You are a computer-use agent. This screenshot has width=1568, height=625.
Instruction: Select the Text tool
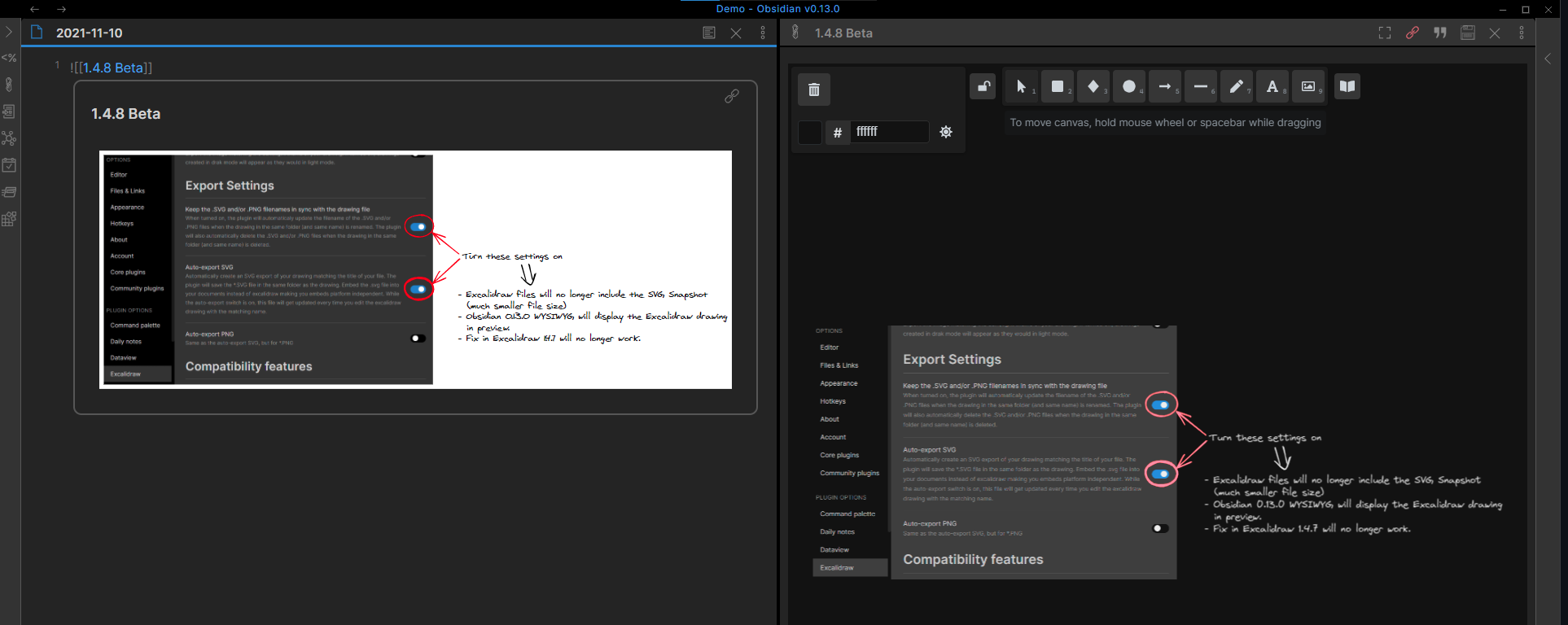pos(1272,86)
